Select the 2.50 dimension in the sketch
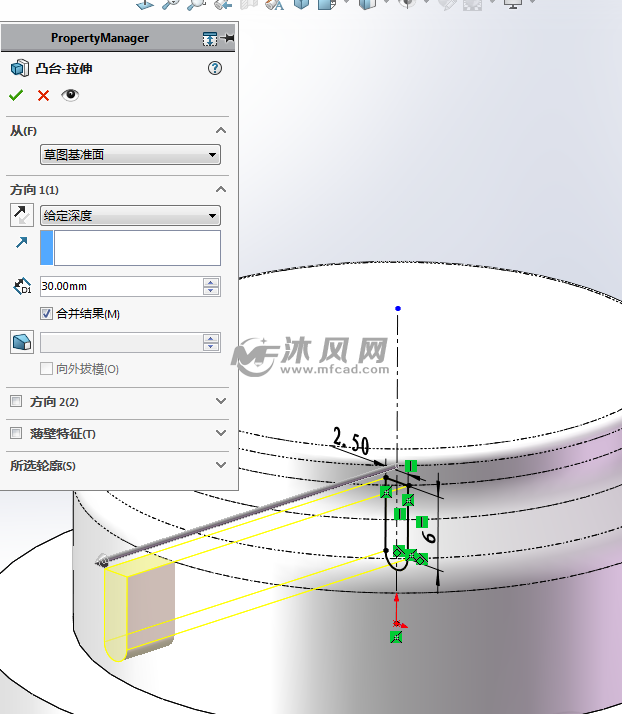This screenshot has width=622, height=714. point(351,441)
